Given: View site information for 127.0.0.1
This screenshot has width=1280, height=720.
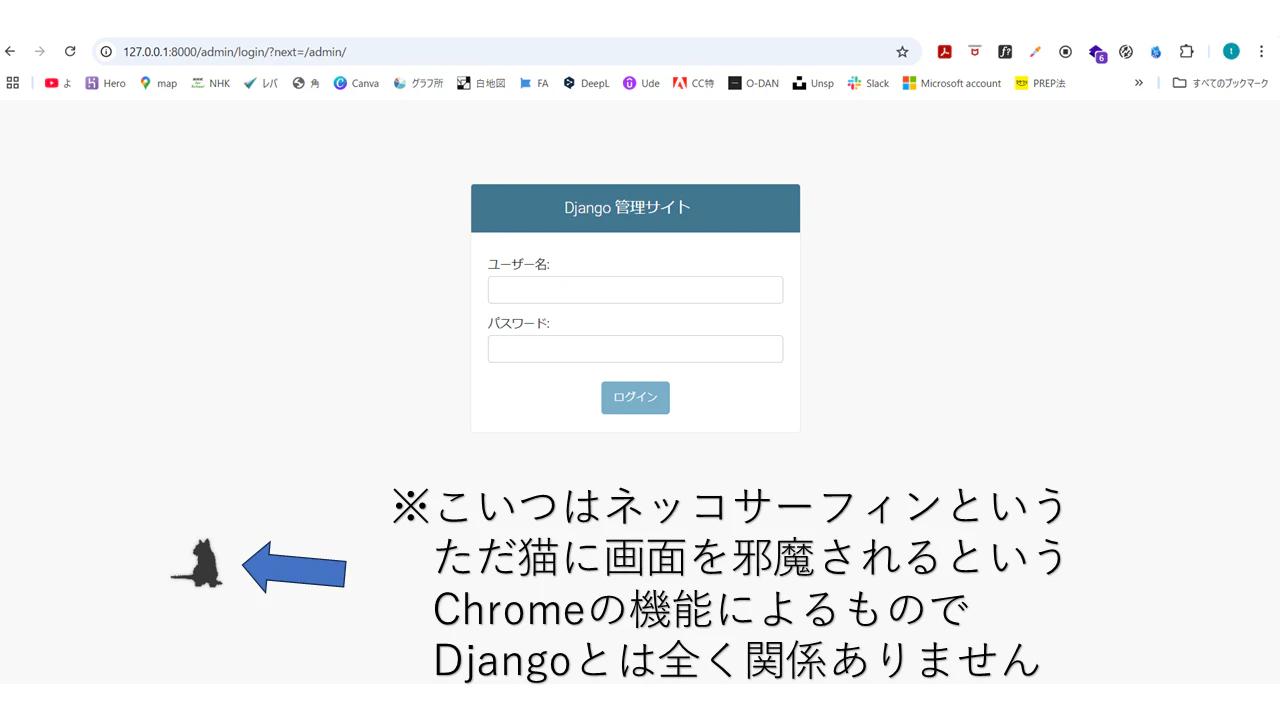Looking at the screenshot, I should [x=106, y=52].
